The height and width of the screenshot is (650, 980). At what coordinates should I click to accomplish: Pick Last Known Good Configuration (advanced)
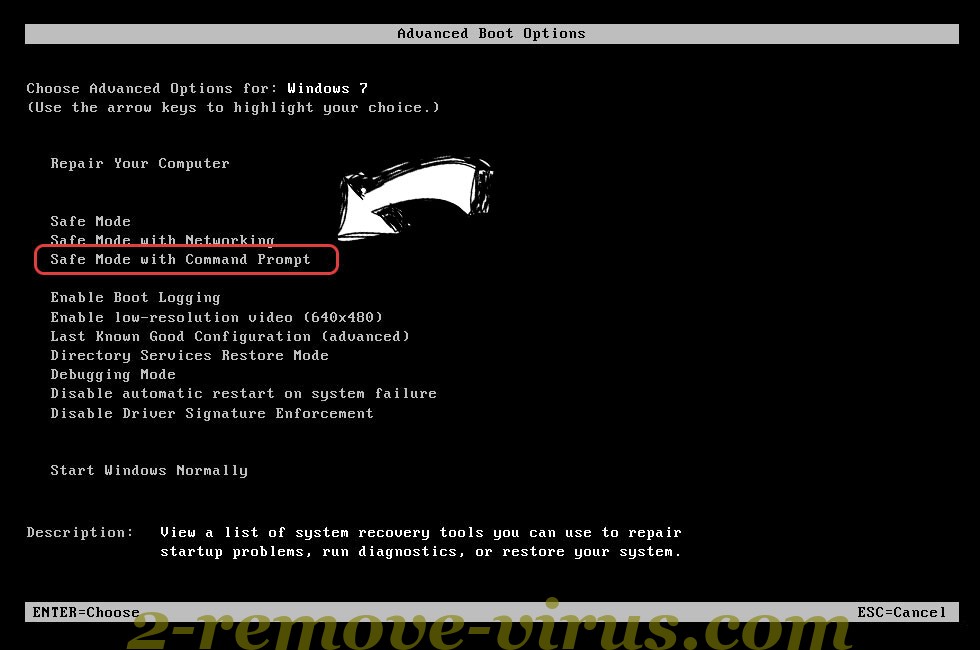pyautogui.click(x=230, y=336)
